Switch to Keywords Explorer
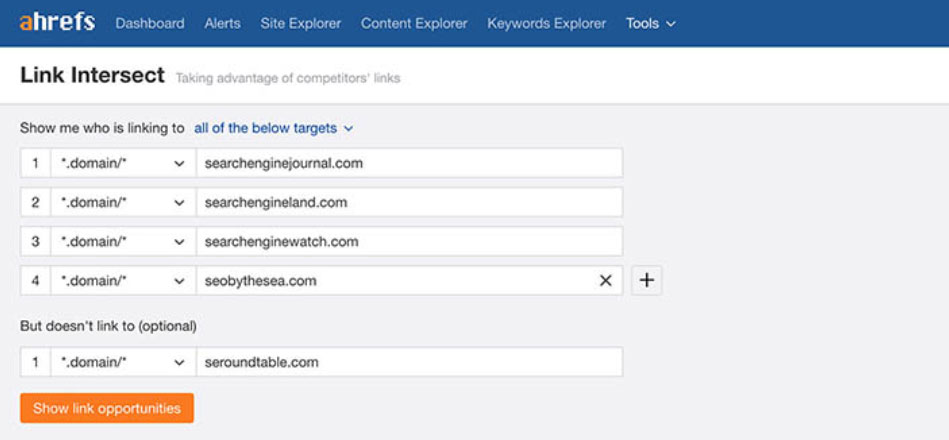Viewport: 949px width, 440px height. click(546, 23)
